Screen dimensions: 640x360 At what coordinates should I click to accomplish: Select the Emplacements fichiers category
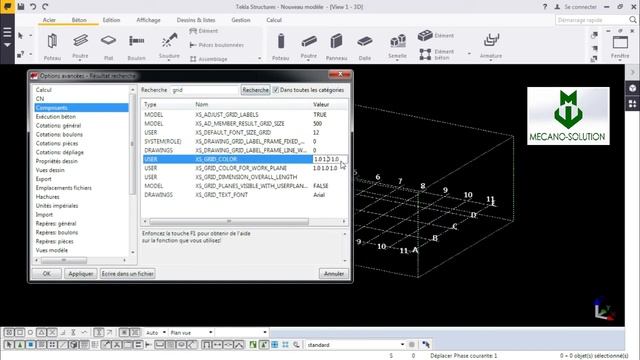pyautogui.click(x=63, y=188)
